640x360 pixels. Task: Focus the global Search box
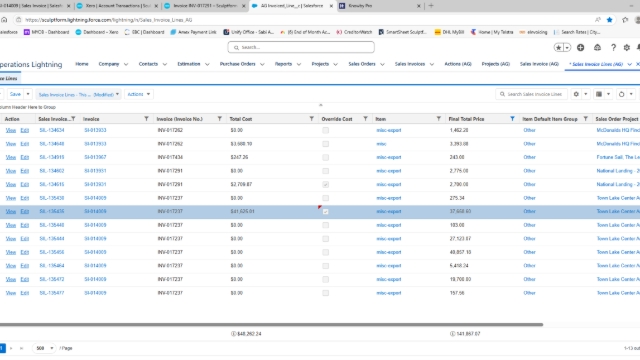[x=301, y=47]
